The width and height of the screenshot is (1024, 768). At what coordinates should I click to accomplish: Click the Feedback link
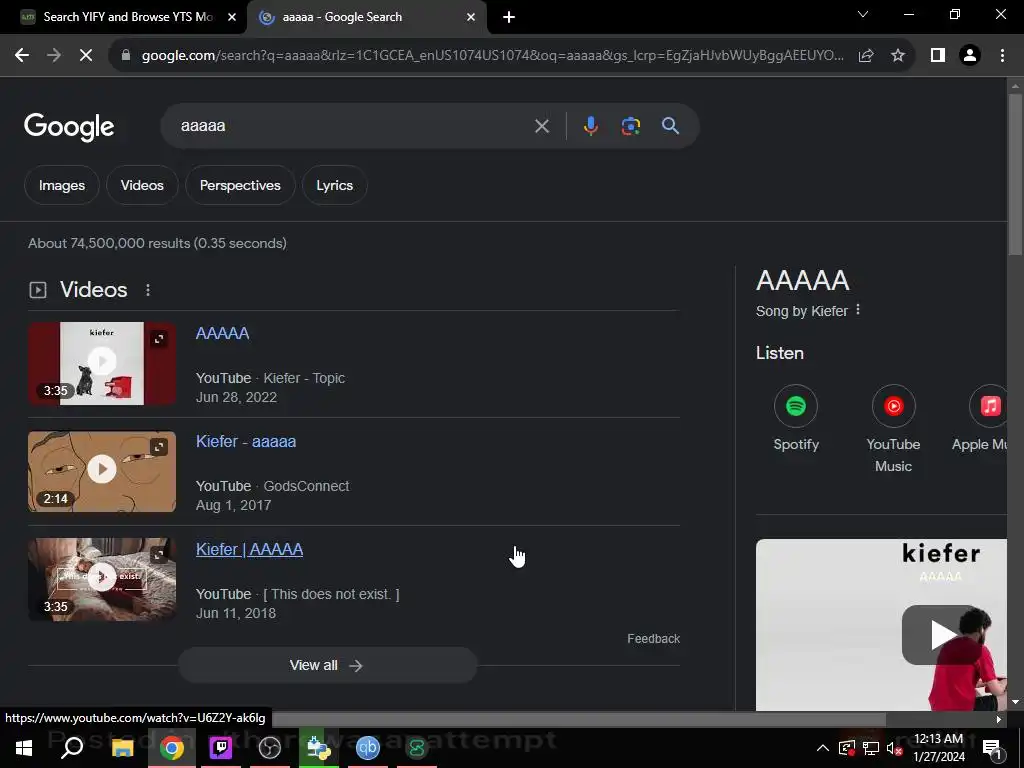(653, 639)
